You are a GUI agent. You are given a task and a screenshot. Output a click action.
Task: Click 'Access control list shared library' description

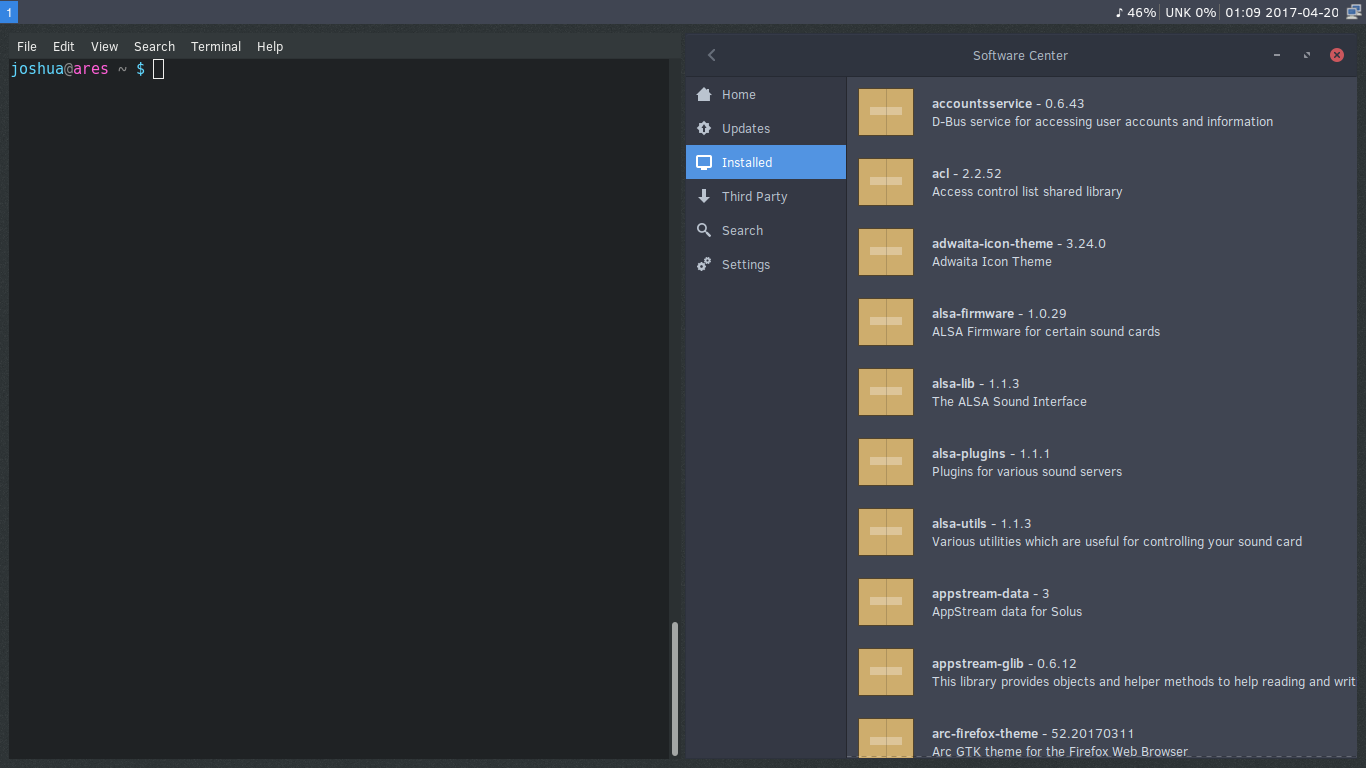click(x=1027, y=192)
